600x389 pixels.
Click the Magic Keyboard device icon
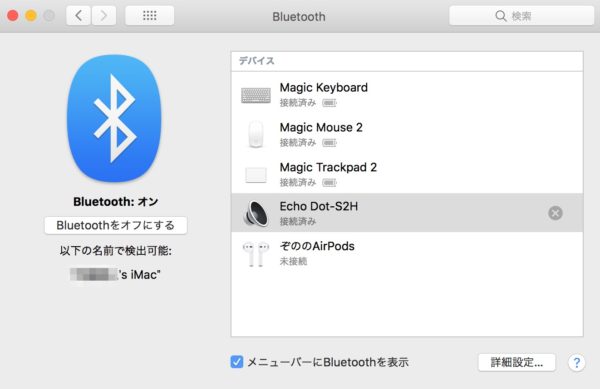point(256,95)
